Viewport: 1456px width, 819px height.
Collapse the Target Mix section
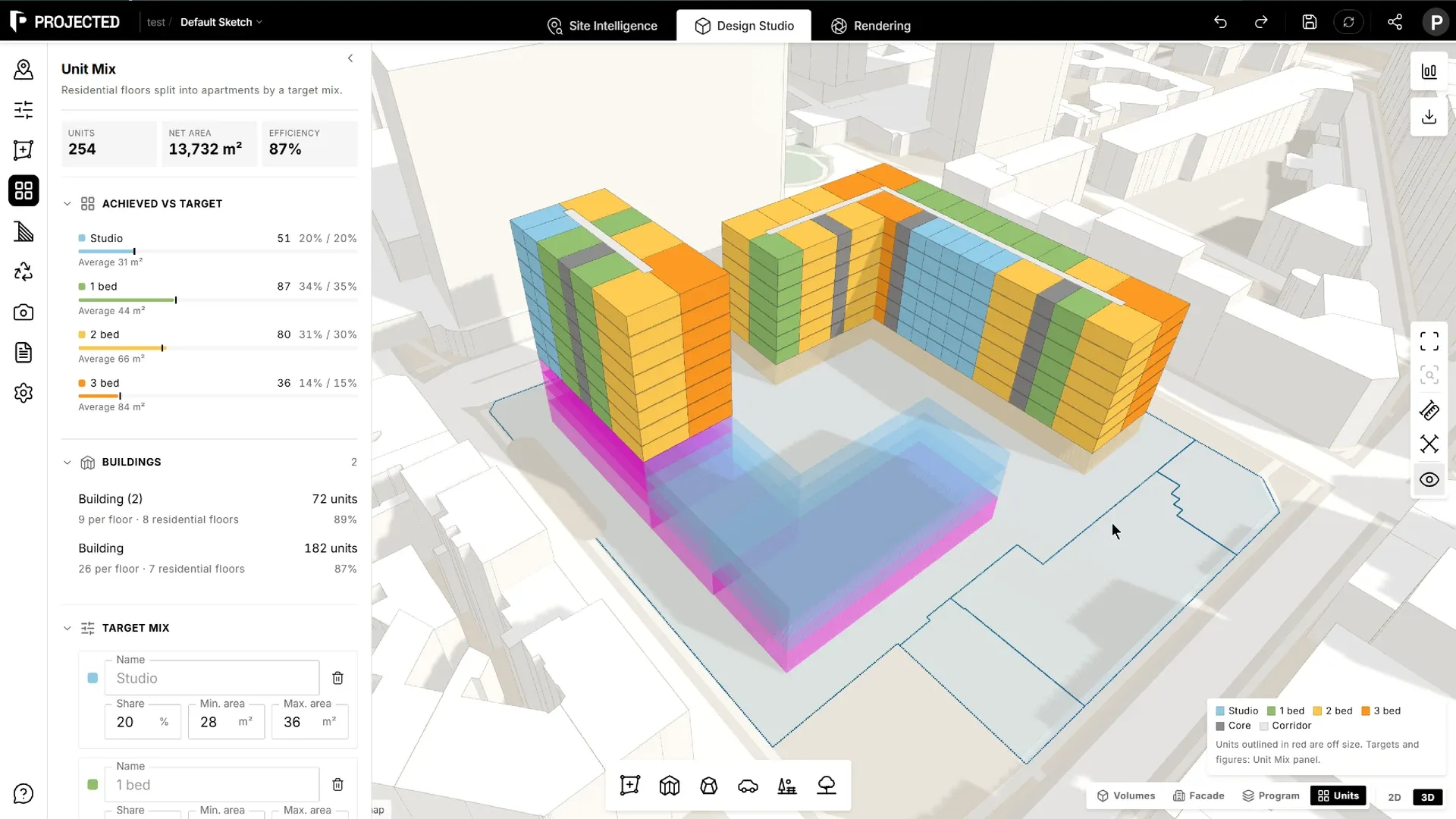pyautogui.click(x=67, y=629)
